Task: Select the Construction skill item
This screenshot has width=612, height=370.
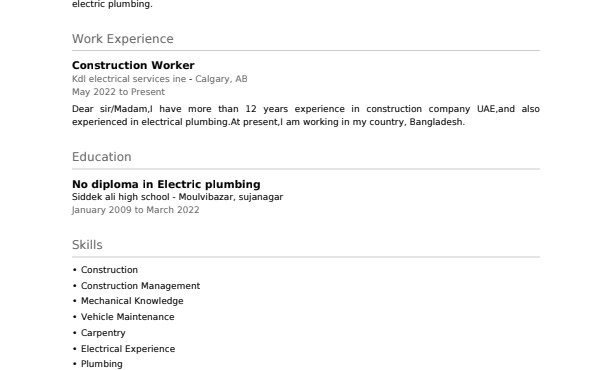Action: point(109,270)
